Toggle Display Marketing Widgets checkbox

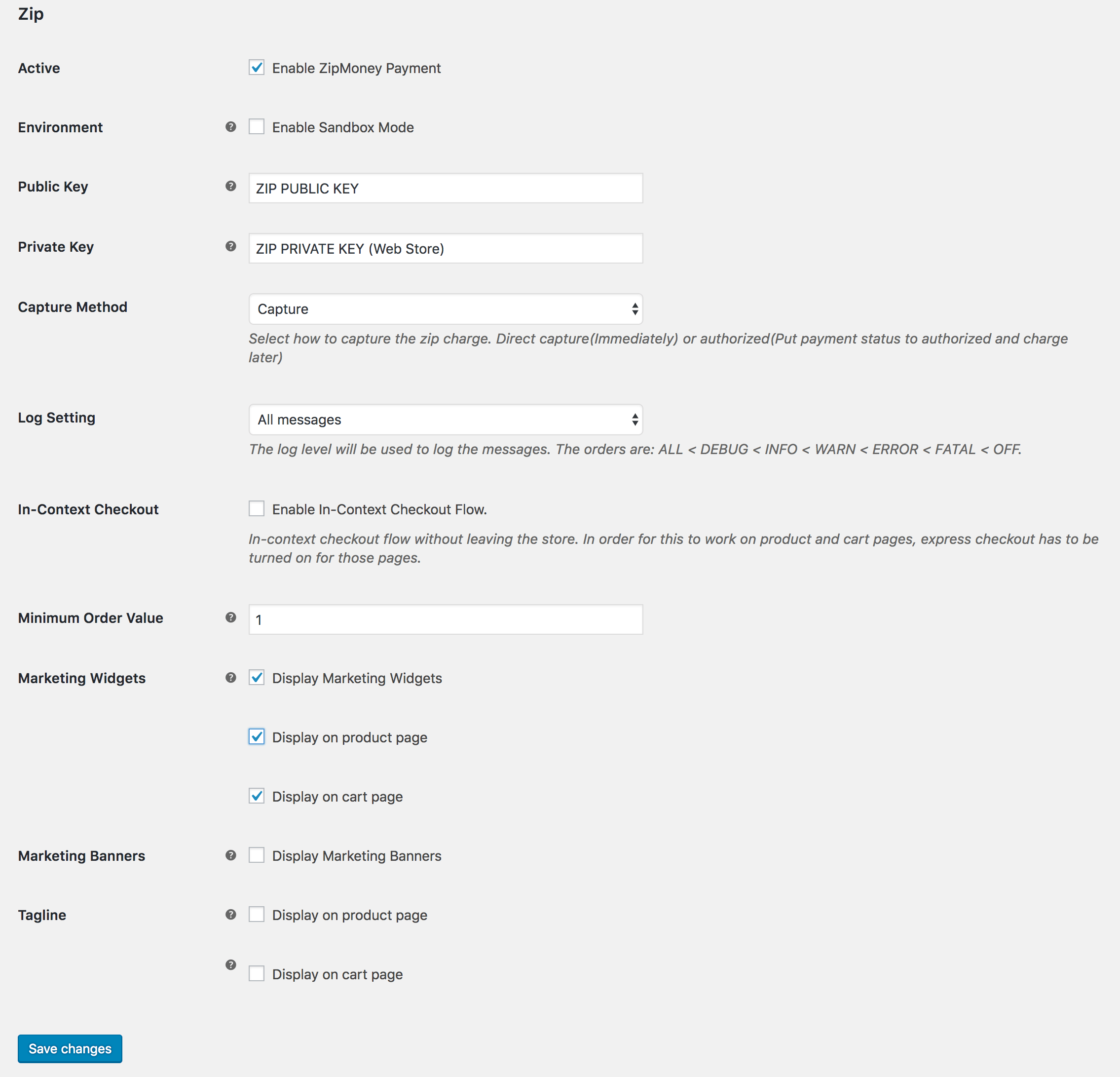pos(257,678)
